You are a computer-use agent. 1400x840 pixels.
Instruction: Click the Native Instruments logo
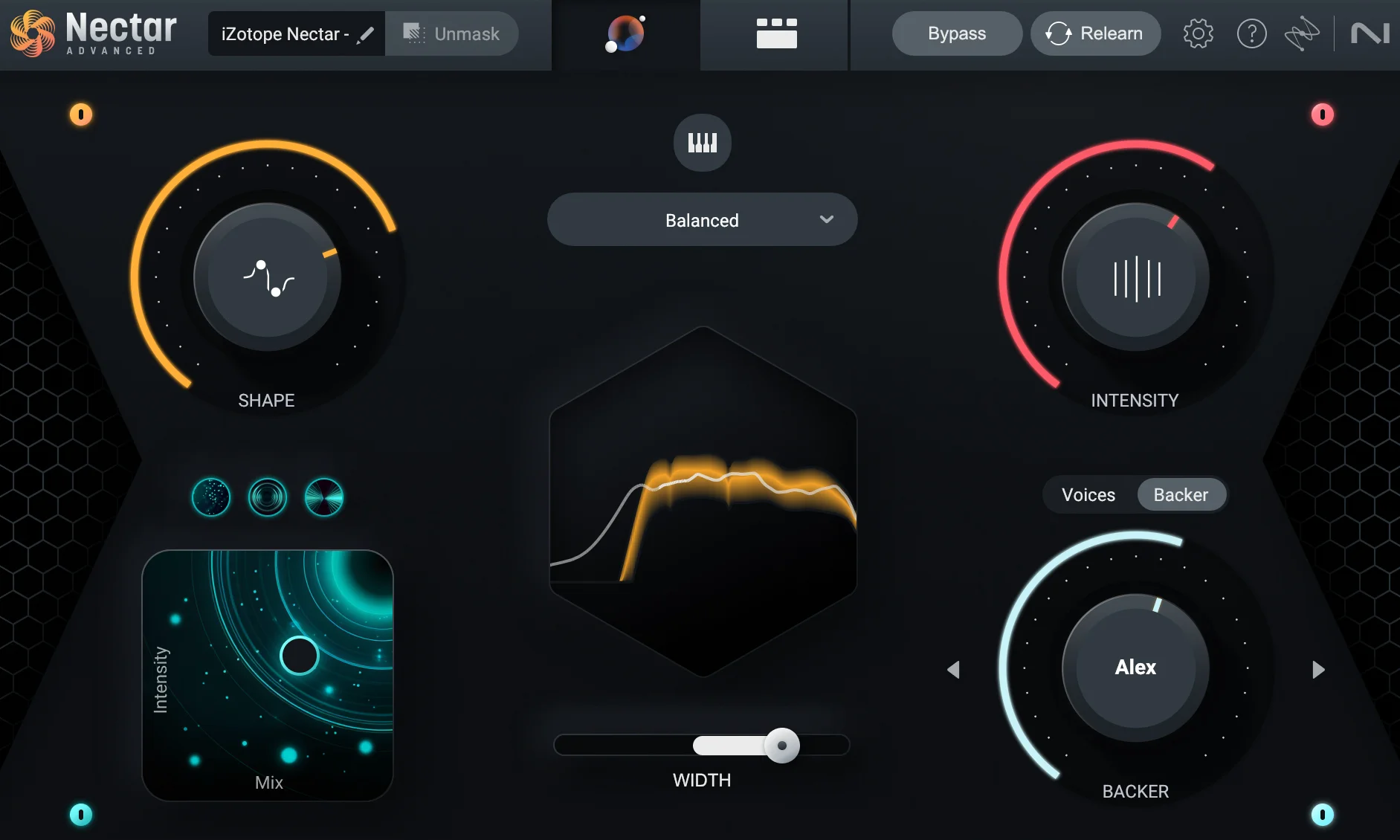click(x=1372, y=33)
